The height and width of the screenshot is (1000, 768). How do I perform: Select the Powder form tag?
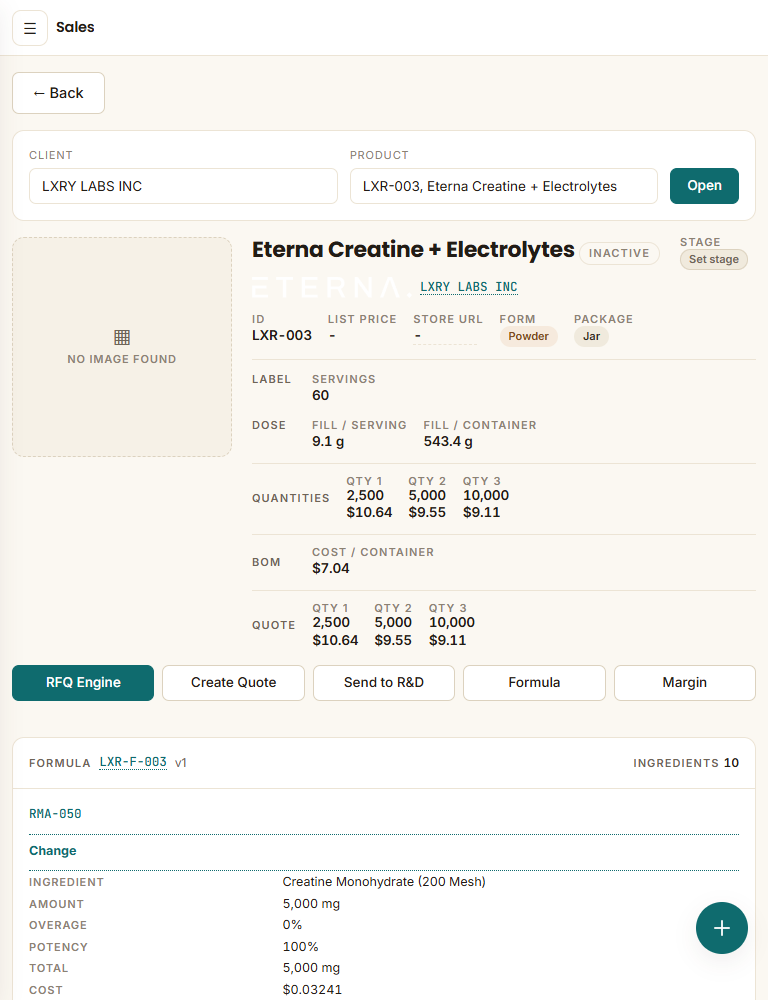(x=528, y=336)
